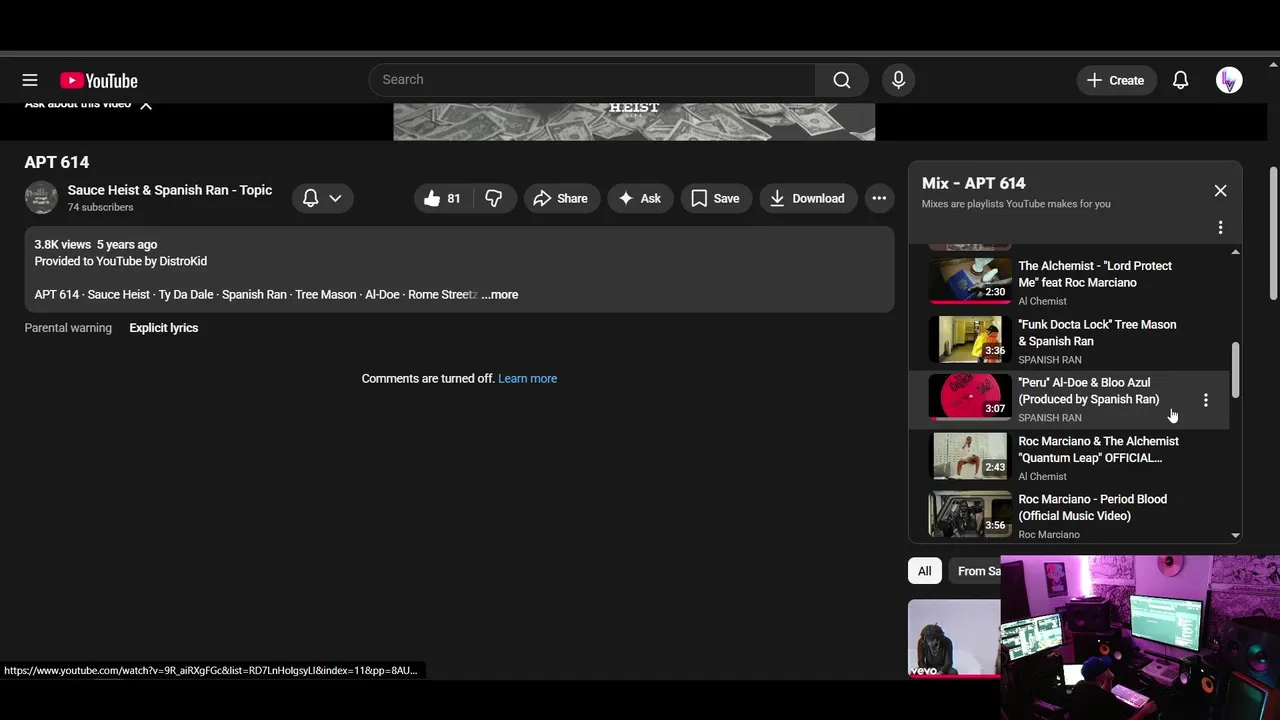Open Learn more about comments link
Image resolution: width=1280 pixels, height=720 pixels.
point(528,379)
